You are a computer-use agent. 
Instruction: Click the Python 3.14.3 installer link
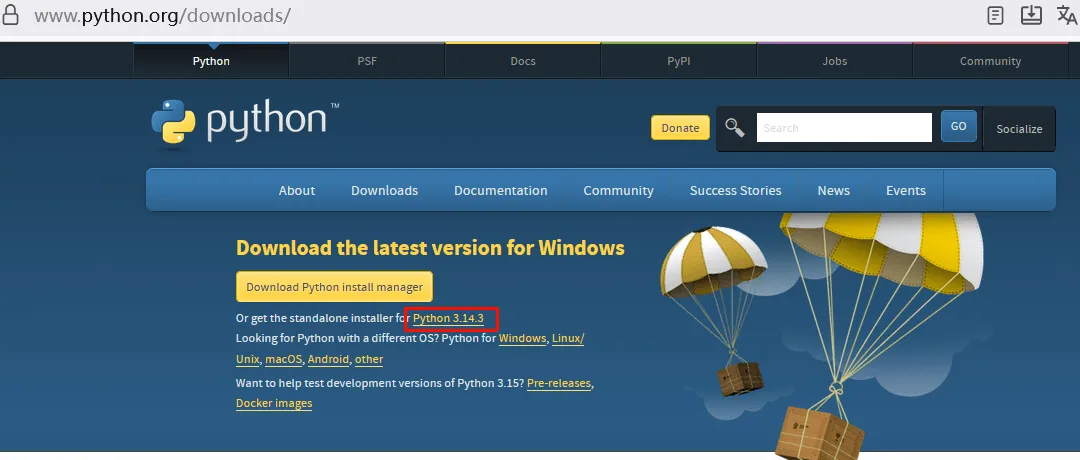point(448,319)
